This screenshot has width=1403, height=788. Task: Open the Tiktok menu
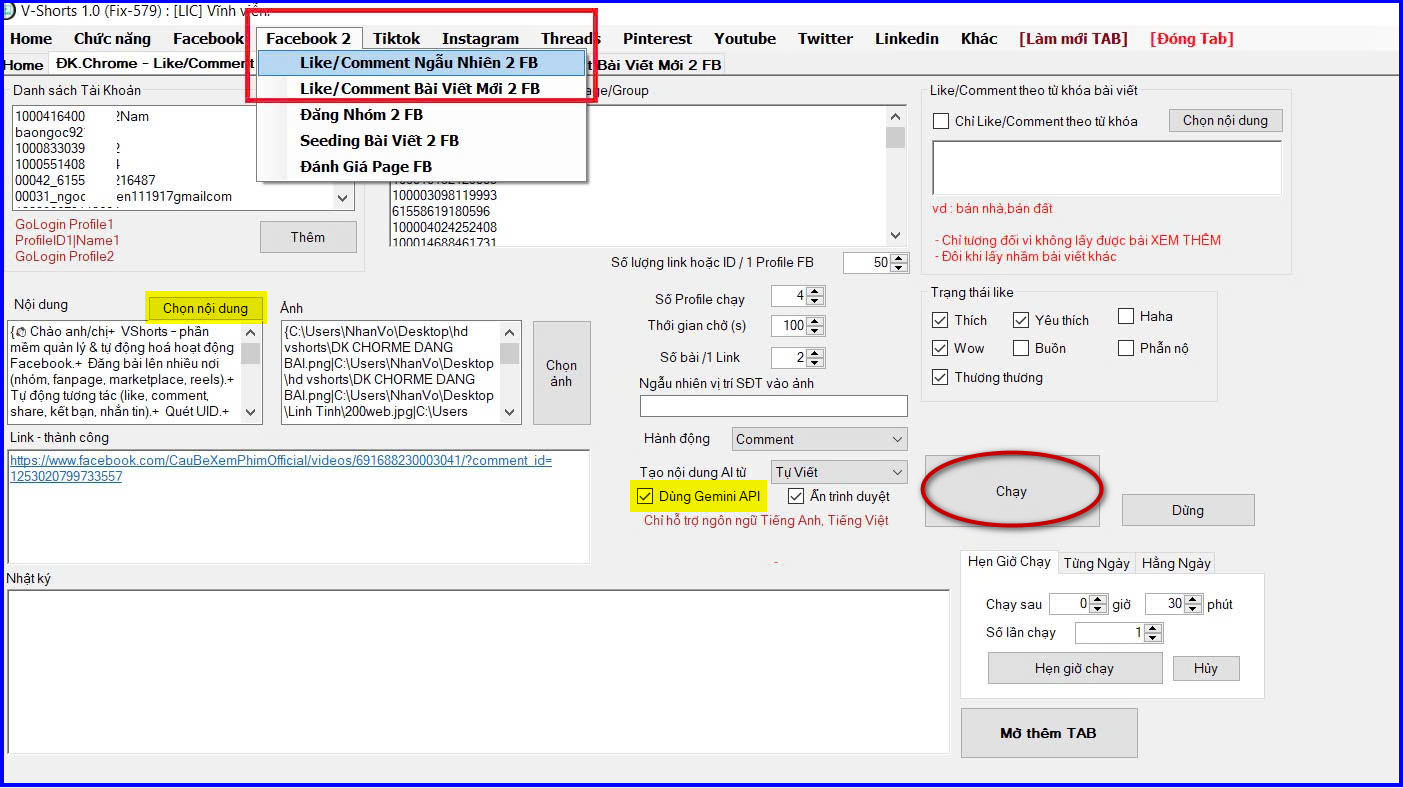coord(397,39)
